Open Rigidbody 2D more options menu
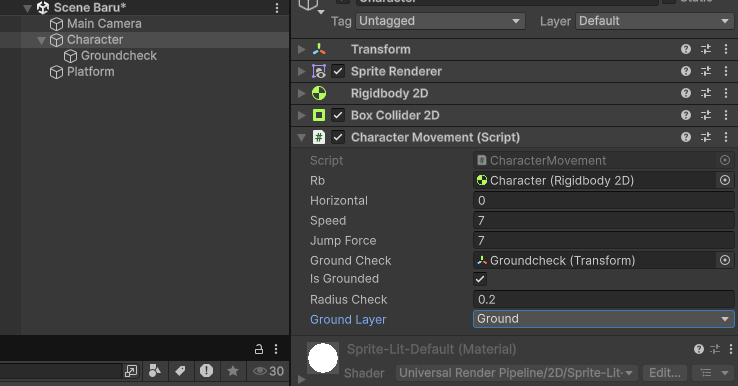Image resolution: width=738 pixels, height=386 pixels. coord(726,93)
